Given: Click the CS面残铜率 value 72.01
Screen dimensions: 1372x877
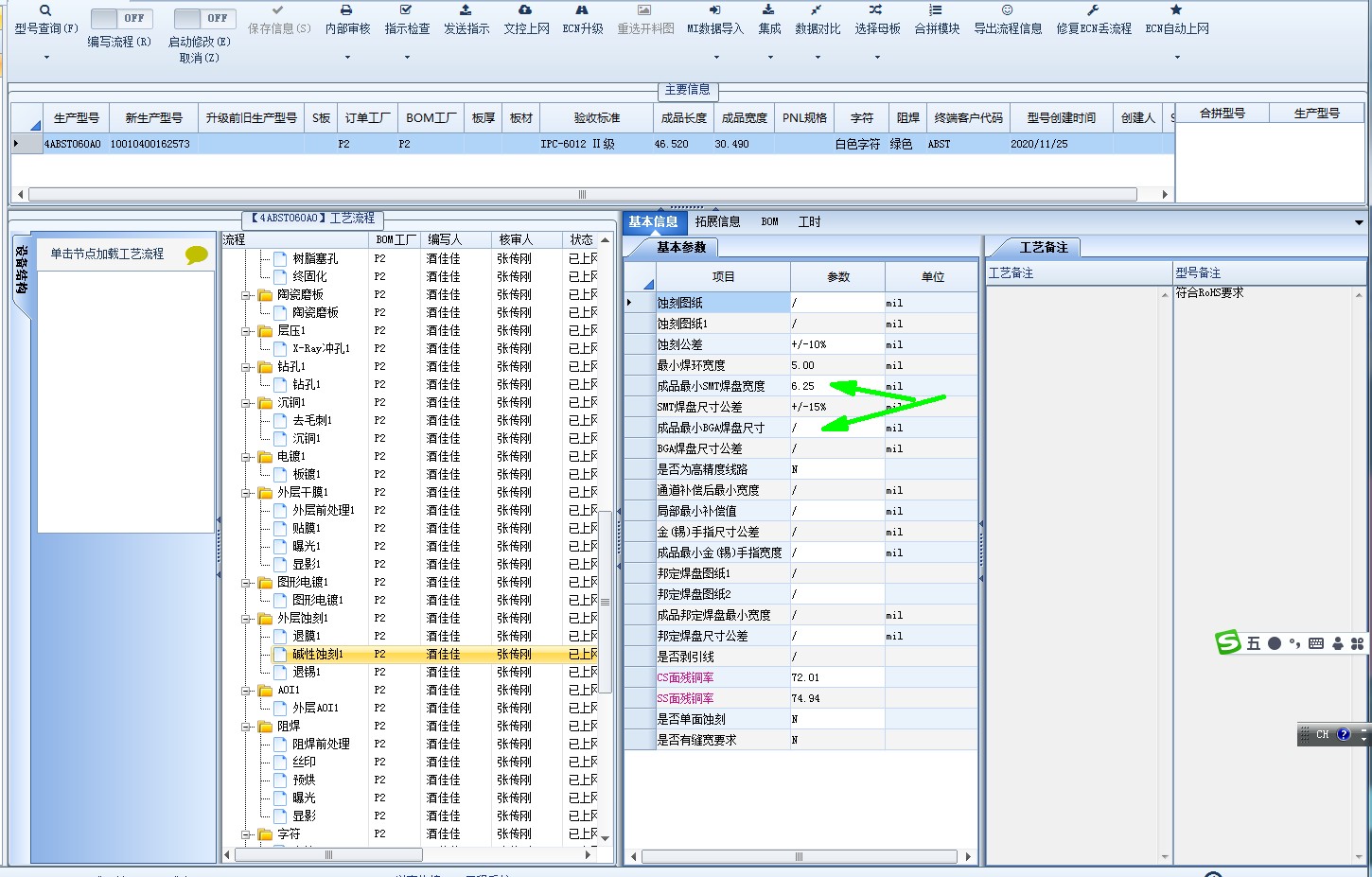Looking at the screenshot, I should coord(837,677).
